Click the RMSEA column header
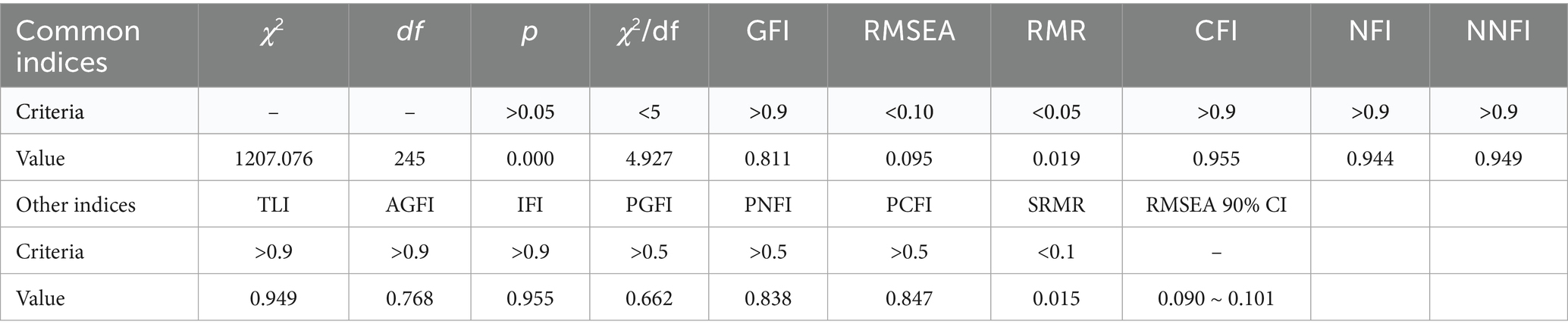The image size is (1568, 334). pyautogui.click(x=908, y=32)
